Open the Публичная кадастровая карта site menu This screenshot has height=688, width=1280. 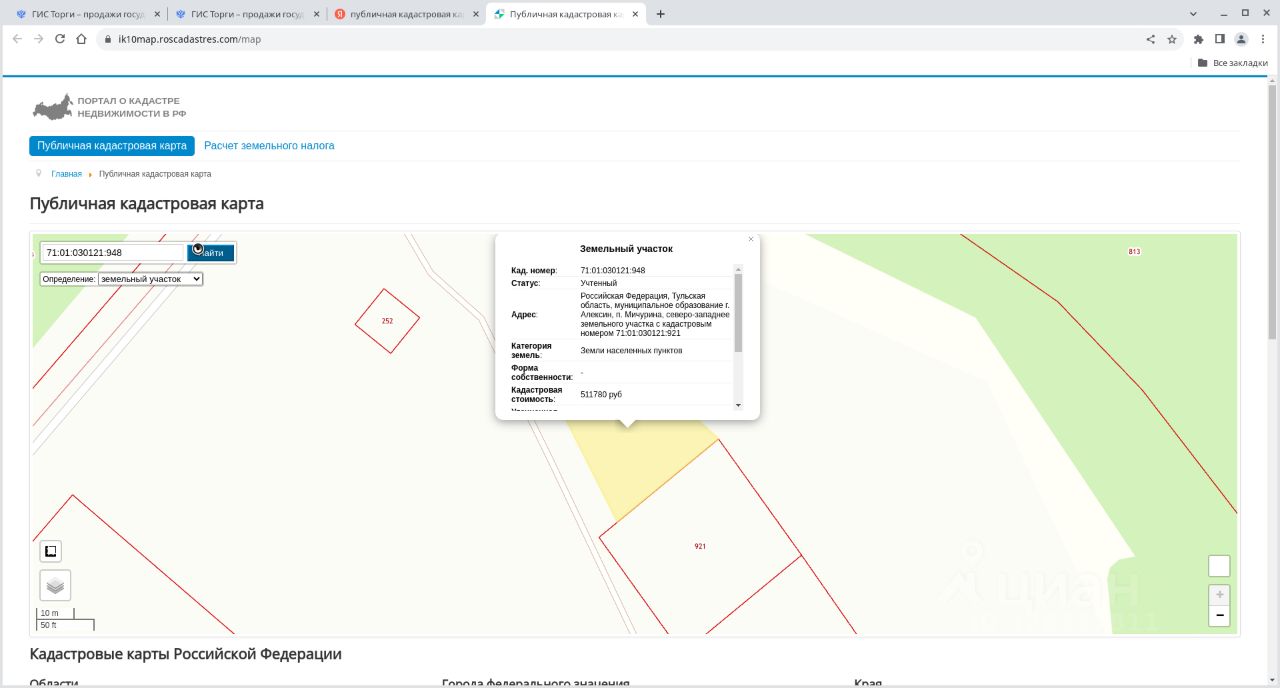coord(112,146)
